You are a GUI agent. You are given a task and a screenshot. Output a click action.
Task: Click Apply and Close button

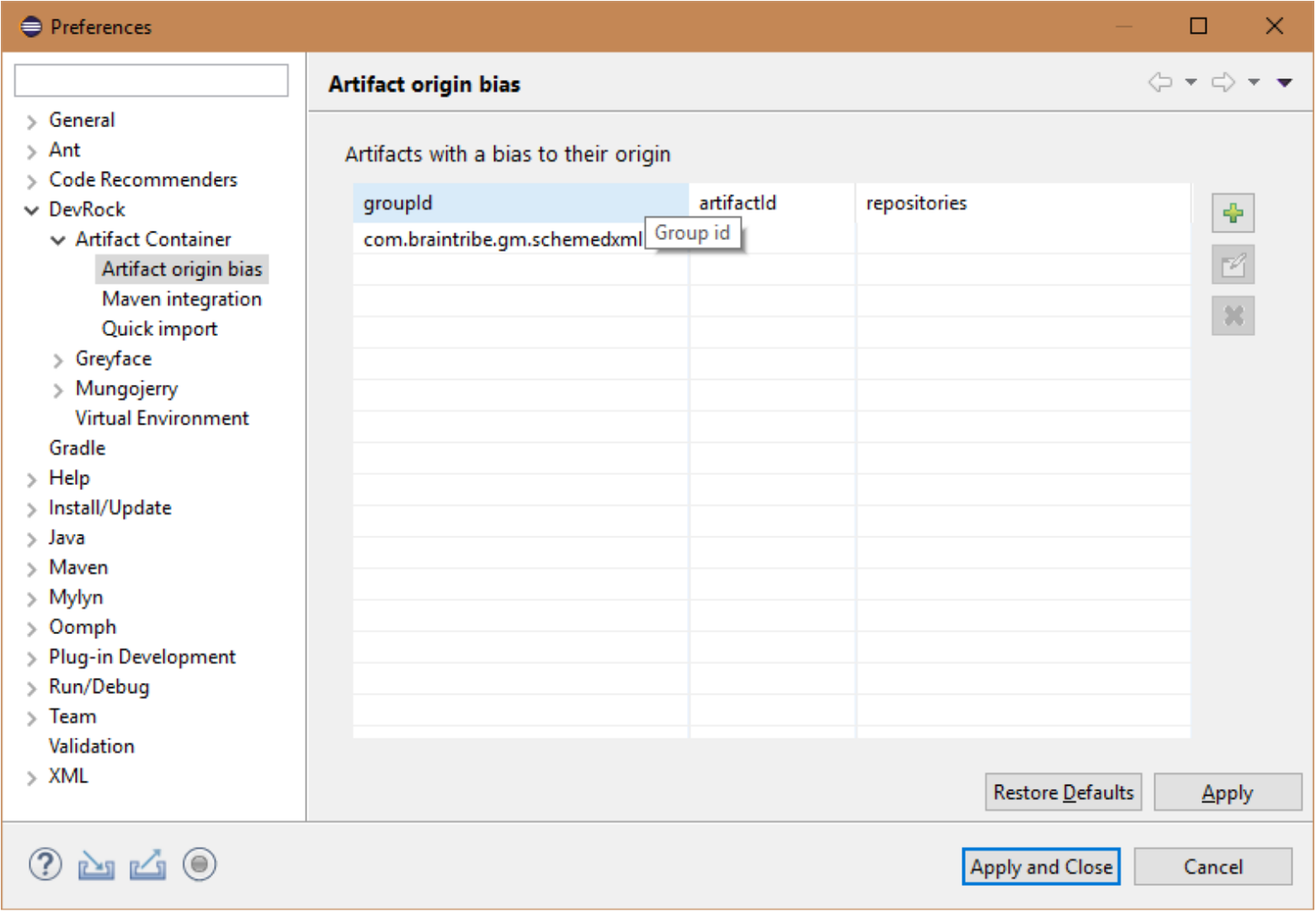1041,867
